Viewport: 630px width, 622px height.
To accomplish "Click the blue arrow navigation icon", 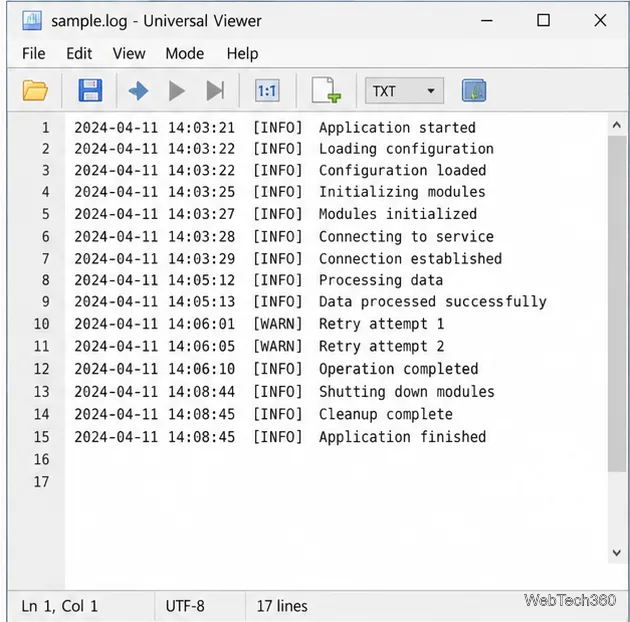I will [x=138, y=91].
